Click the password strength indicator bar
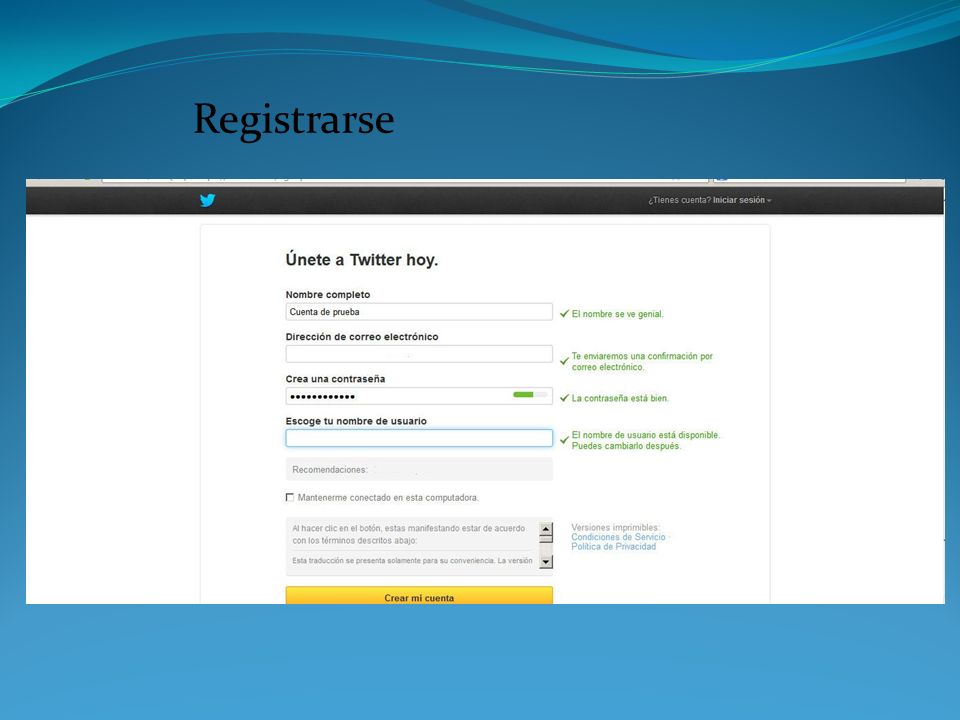 (530, 395)
